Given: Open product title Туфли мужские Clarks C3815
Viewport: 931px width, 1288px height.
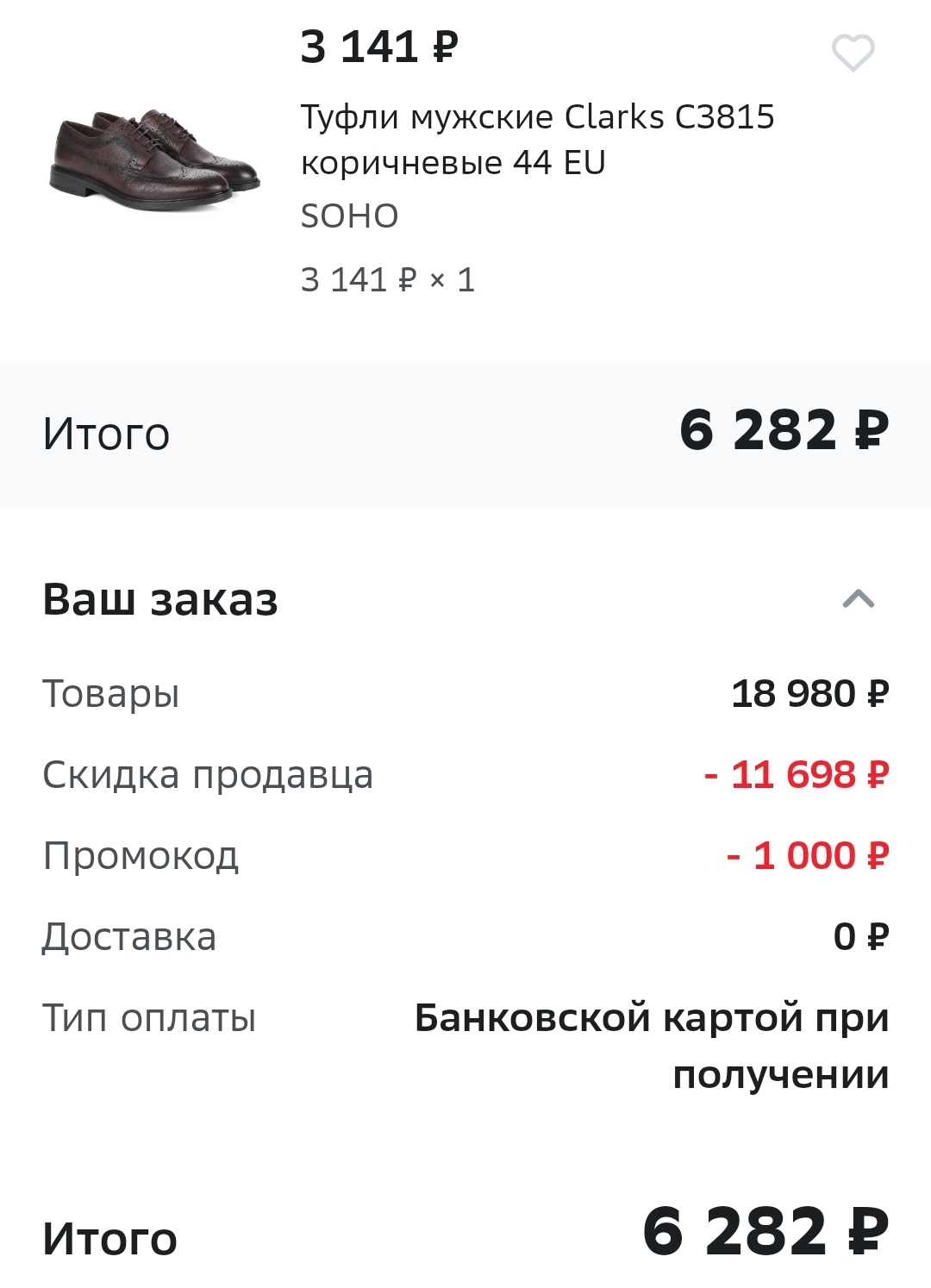Looking at the screenshot, I should pyautogui.click(x=538, y=139).
